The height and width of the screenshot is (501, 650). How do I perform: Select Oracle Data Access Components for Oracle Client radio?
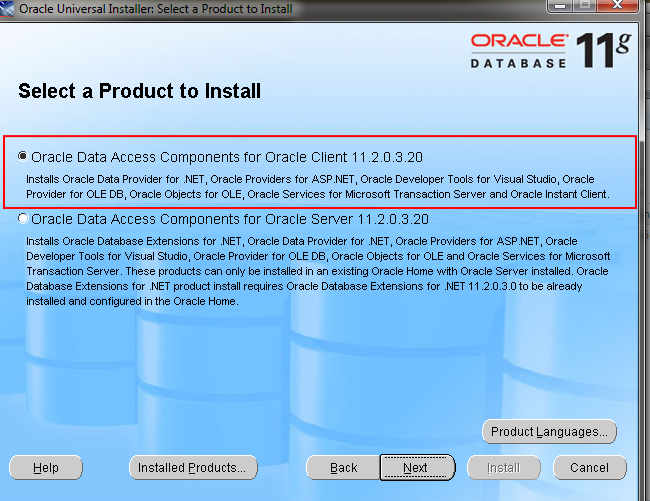(23, 156)
